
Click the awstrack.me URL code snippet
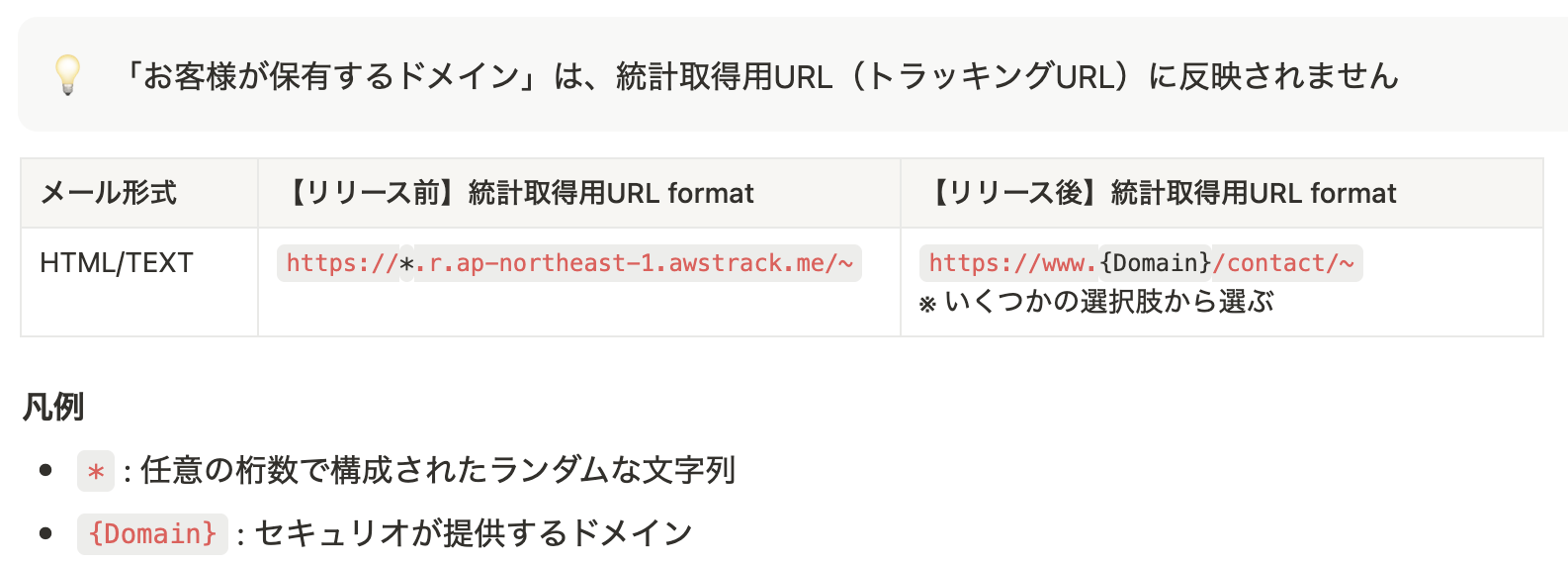tap(569, 263)
